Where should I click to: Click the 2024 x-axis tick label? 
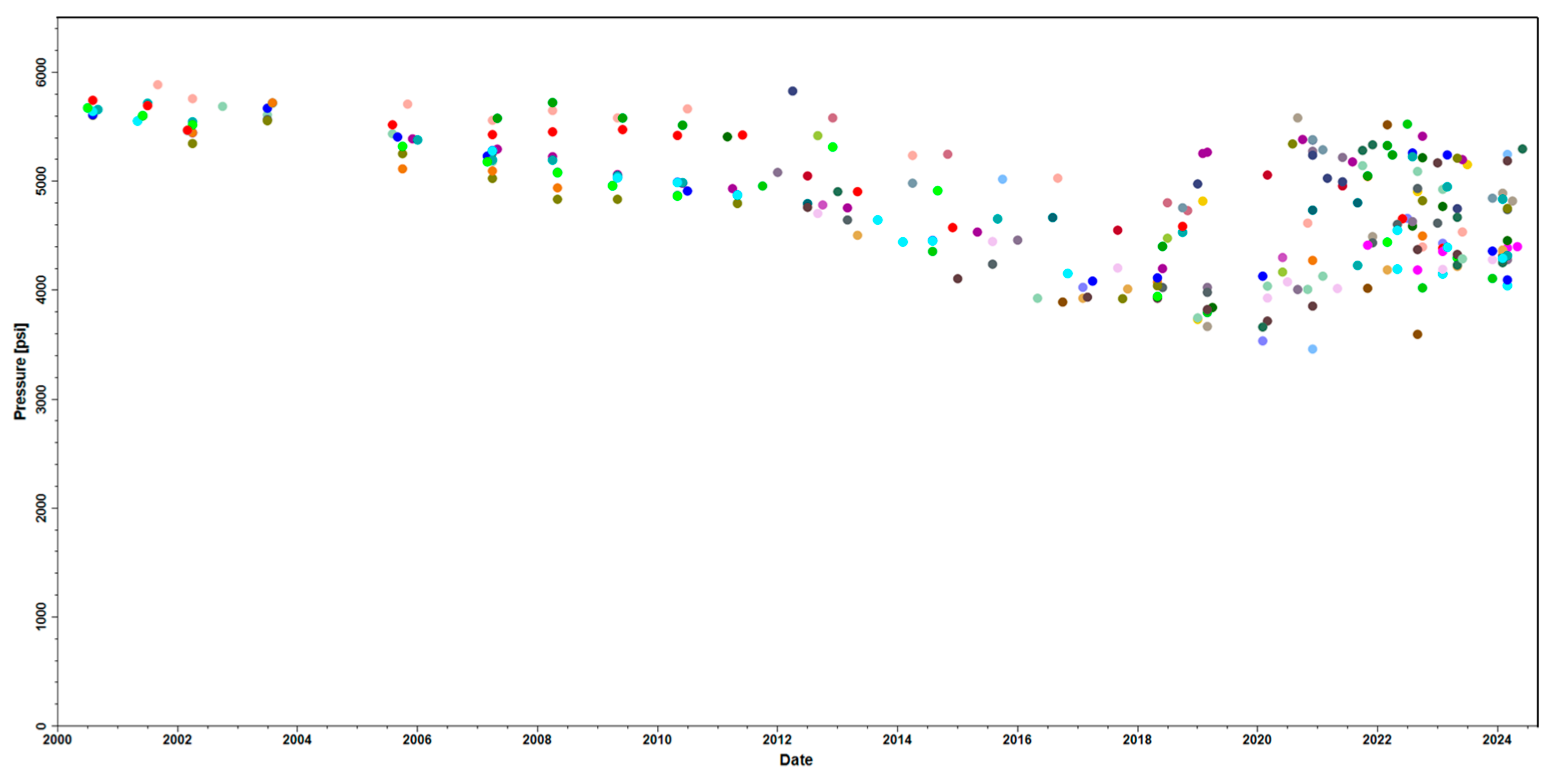(1497, 740)
